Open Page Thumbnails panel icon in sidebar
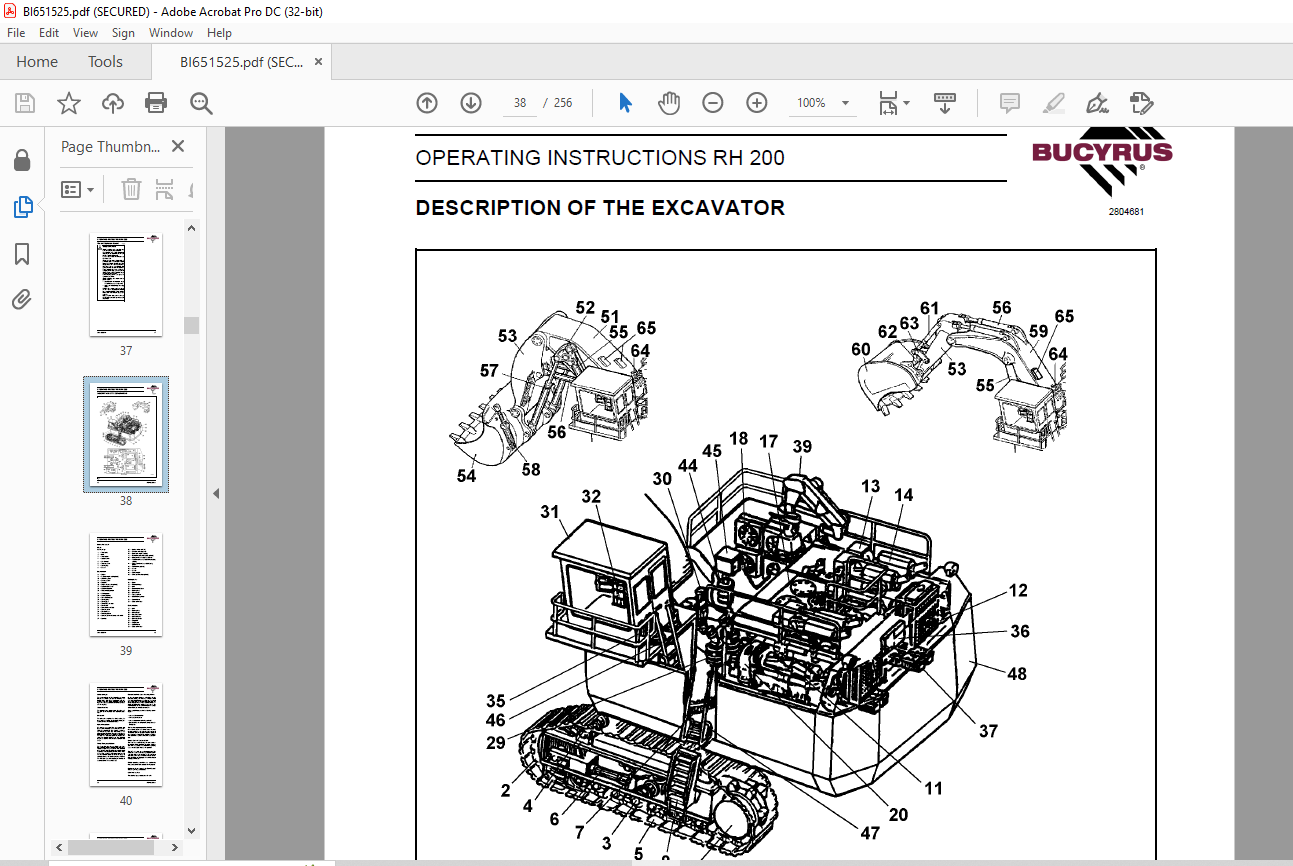Screen dimensions: 1293x866 pos(22,207)
